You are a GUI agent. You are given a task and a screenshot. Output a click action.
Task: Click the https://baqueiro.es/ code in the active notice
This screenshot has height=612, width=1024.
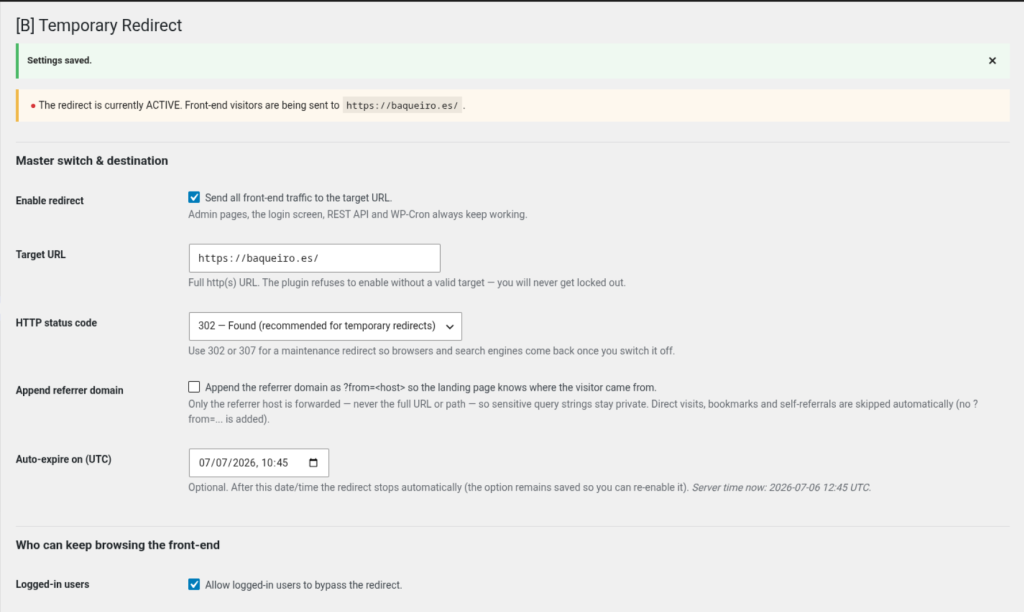[402, 105]
